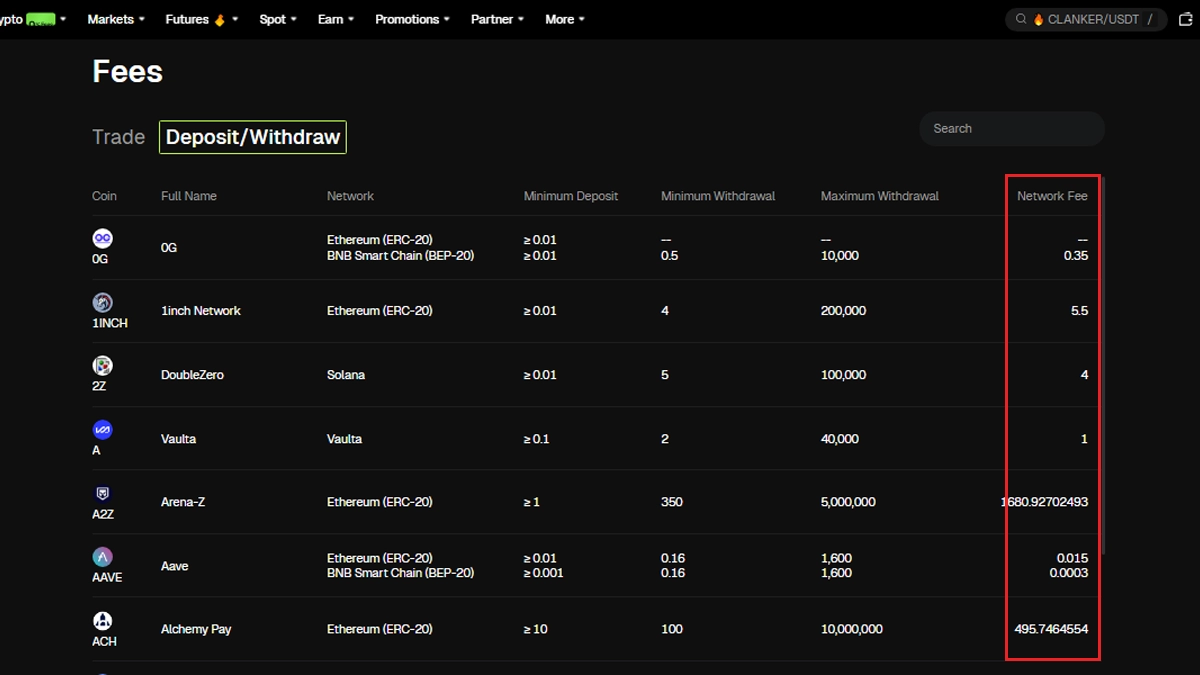This screenshot has height=675, width=1200.
Task: Expand the Spot menu
Action: [x=277, y=19]
